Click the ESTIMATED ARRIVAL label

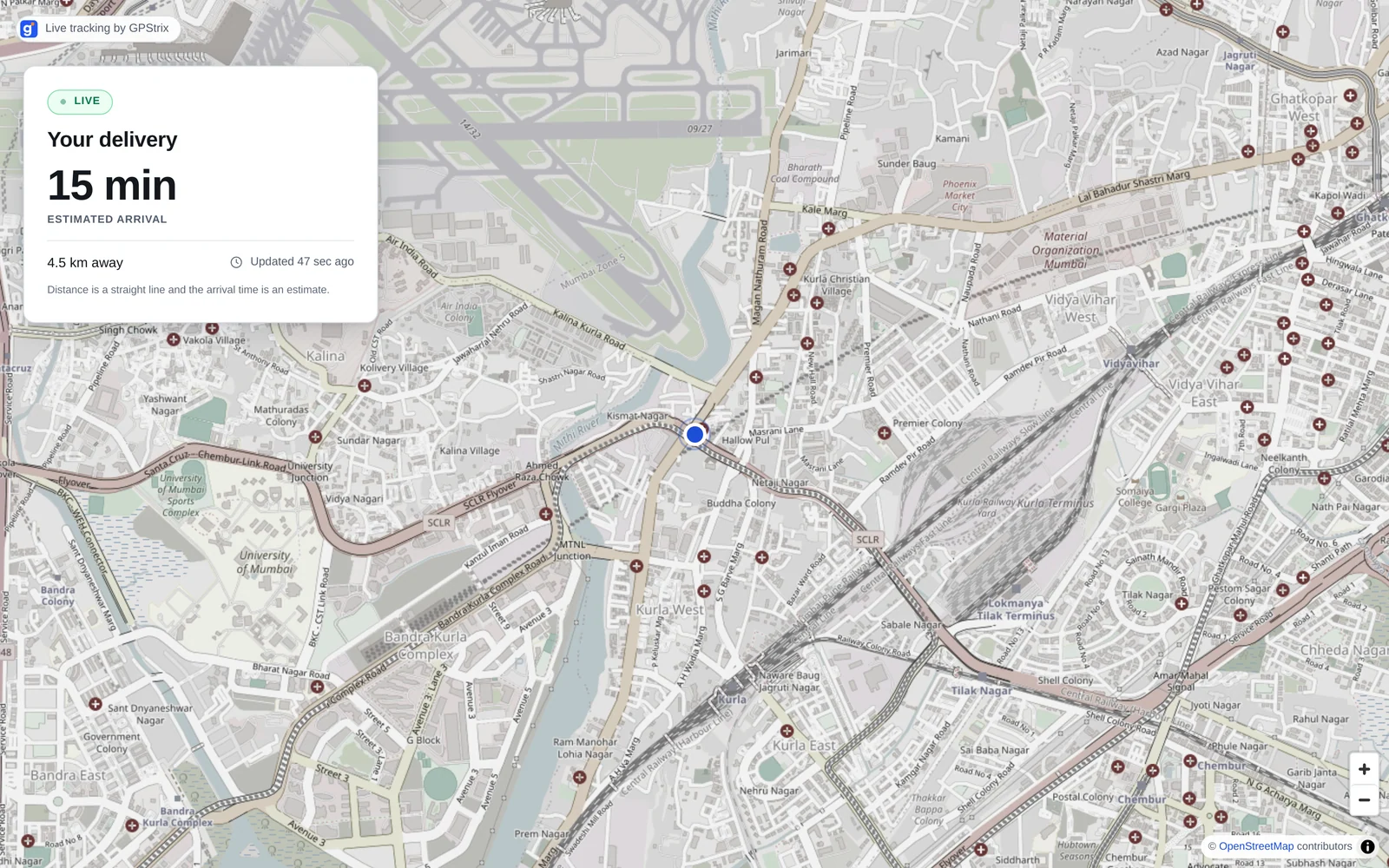pos(107,220)
